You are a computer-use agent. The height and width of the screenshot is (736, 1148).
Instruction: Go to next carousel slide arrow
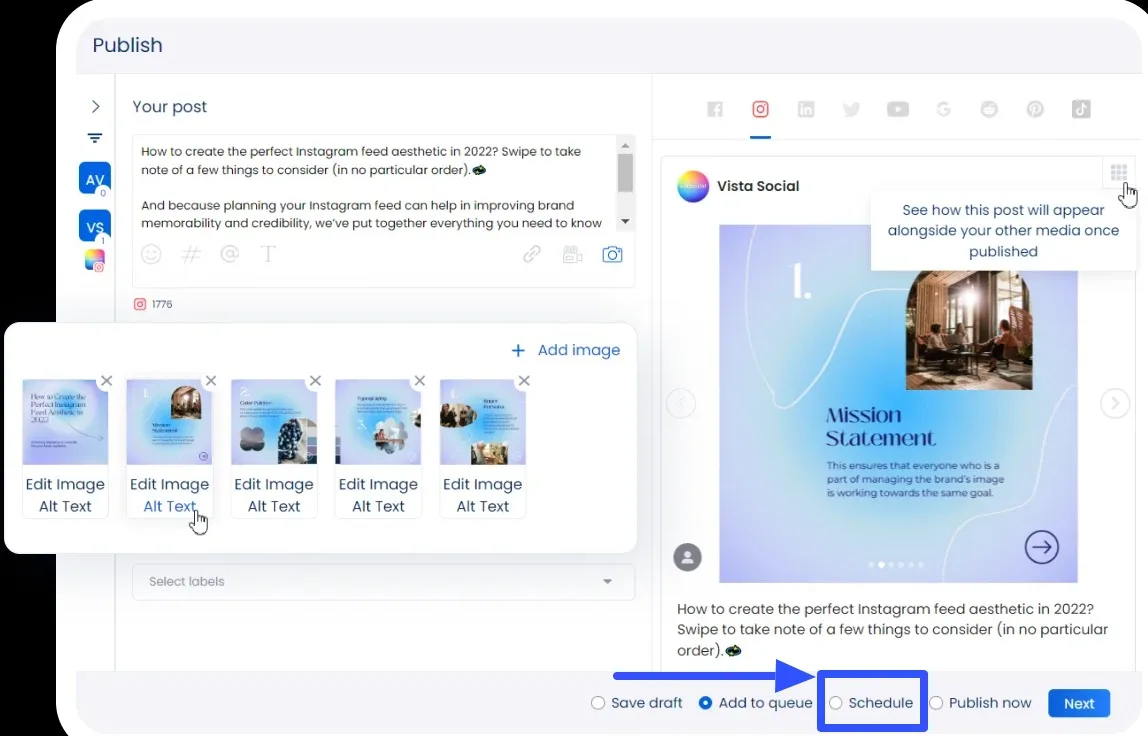(1114, 403)
